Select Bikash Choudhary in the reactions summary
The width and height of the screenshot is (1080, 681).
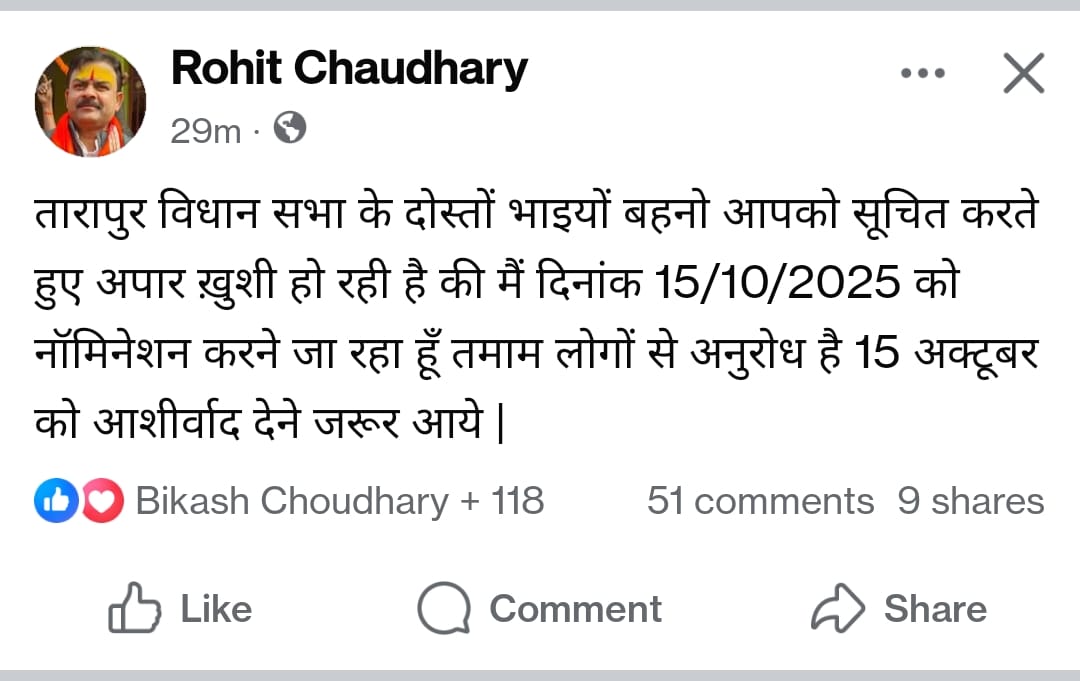[x=292, y=501]
